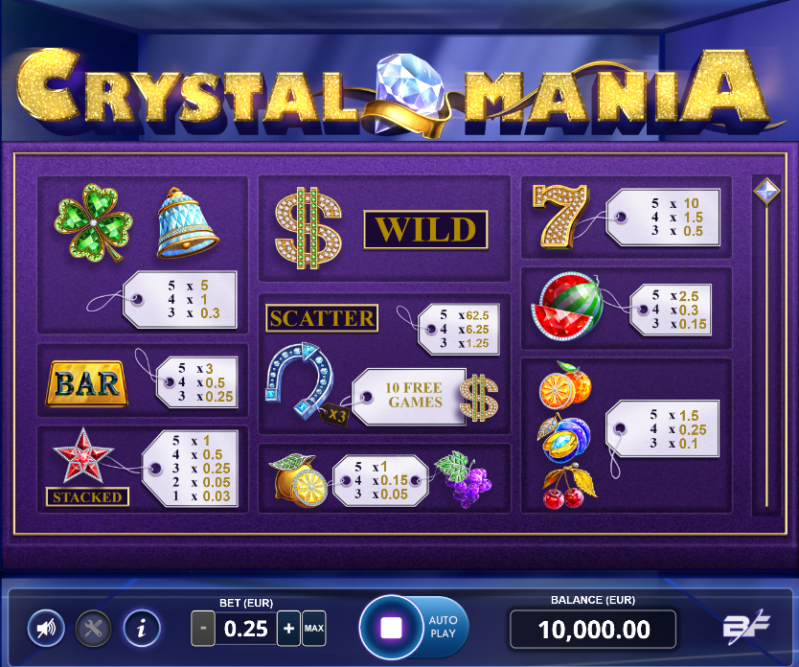
Task: Stop the spin with the square button
Action: click(391, 628)
